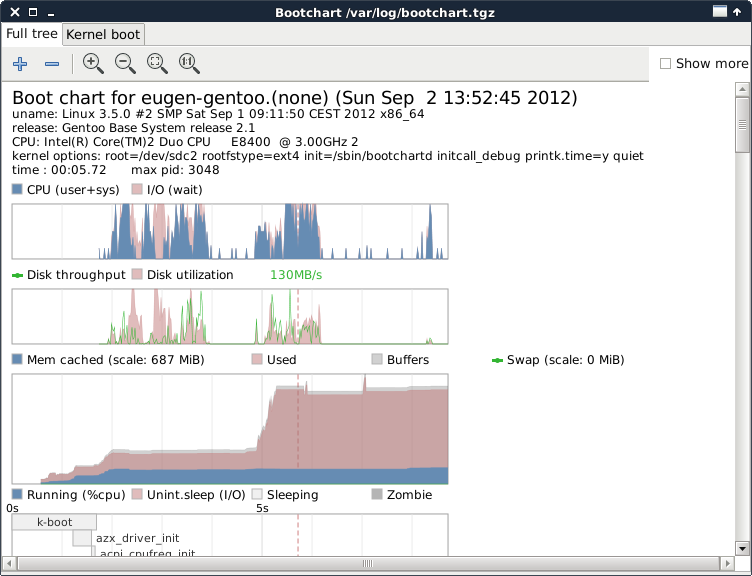Click the zoom to fit icon
The height and width of the screenshot is (576, 752).
pyautogui.click(x=157, y=63)
